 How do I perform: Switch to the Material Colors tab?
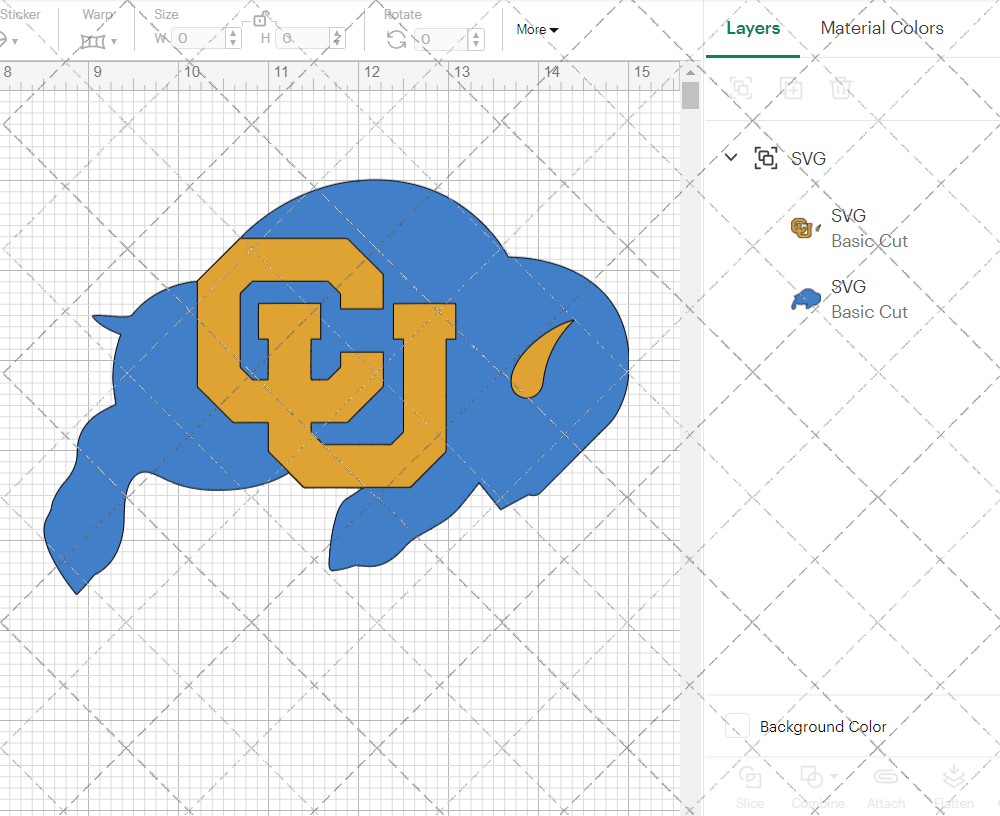pyautogui.click(x=881, y=28)
